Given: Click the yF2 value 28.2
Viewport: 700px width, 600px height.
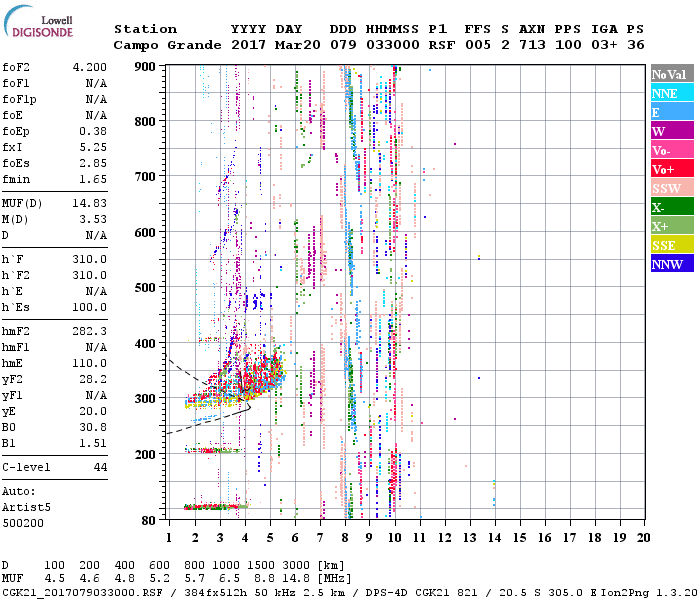Looking at the screenshot, I should pos(93,379).
